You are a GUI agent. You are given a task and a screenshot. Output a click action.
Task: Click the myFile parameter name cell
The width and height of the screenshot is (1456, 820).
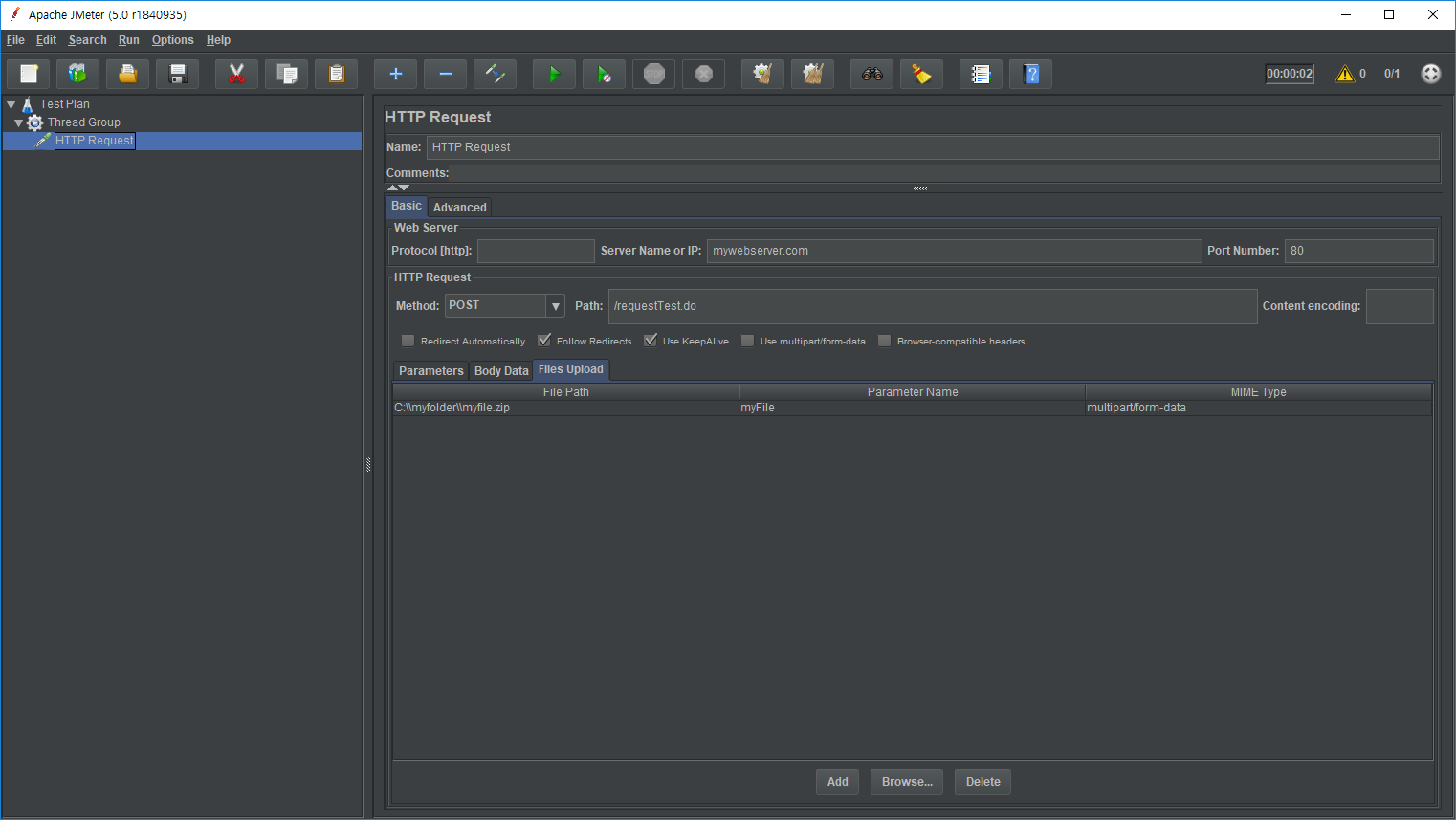pos(912,408)
